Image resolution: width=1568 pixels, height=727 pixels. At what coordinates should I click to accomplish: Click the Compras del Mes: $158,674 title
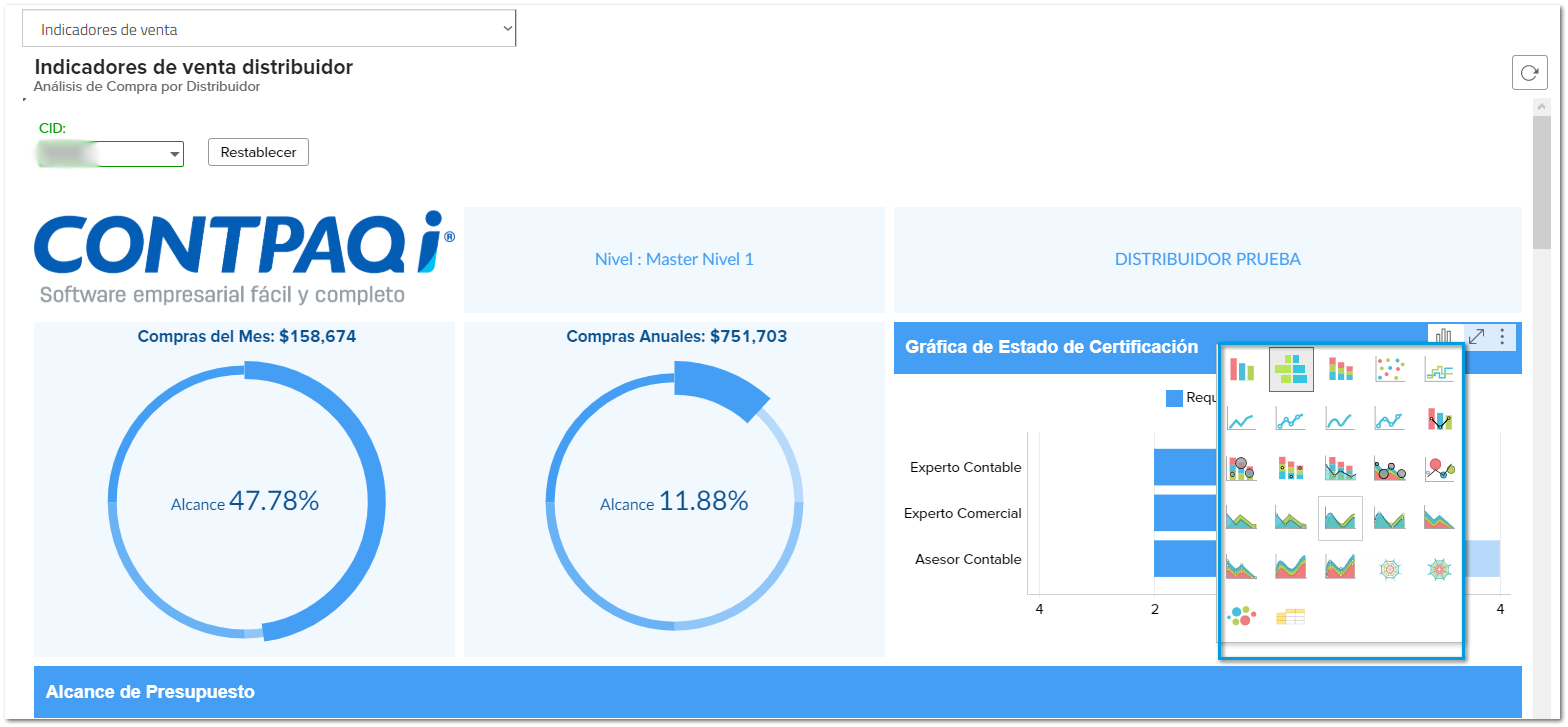[247, 337]
